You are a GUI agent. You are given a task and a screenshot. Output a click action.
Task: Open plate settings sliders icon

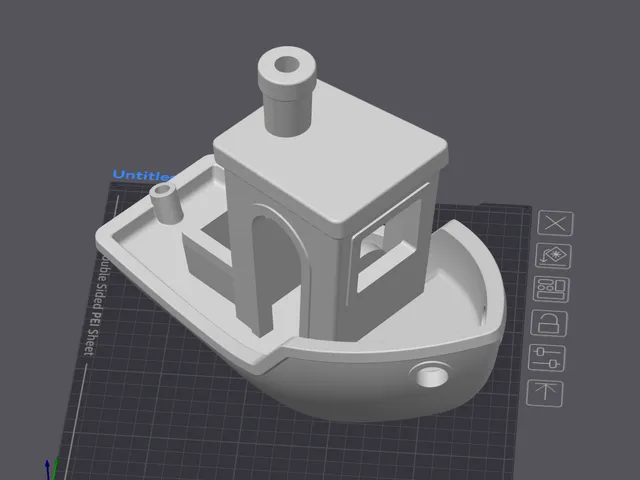[x=547, y=358]
